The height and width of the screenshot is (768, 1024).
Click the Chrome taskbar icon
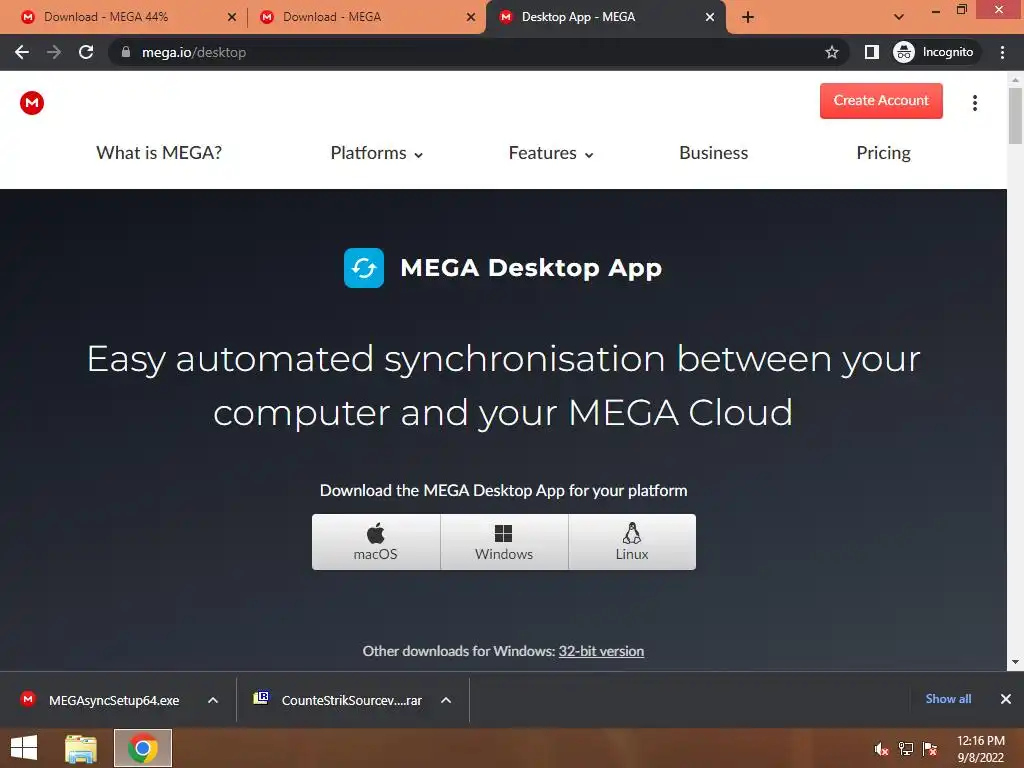tap(142, 748)
